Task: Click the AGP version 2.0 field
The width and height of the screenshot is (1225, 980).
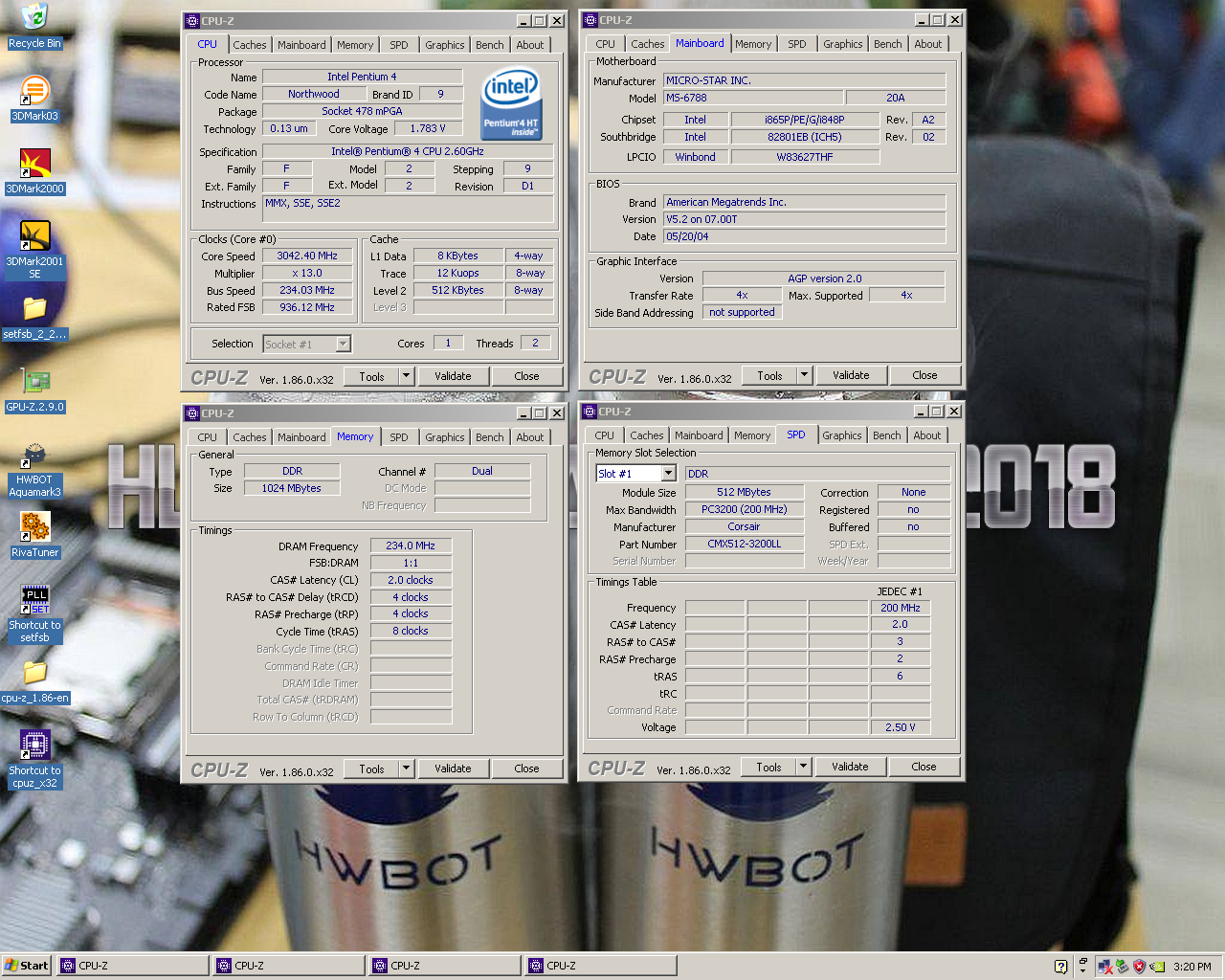Action: click(824, 278)
